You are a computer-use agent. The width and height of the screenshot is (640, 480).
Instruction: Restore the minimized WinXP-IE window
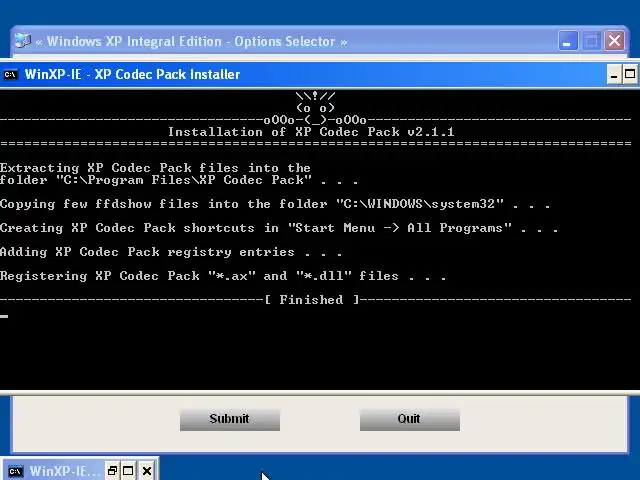click(x=112, y=471)
